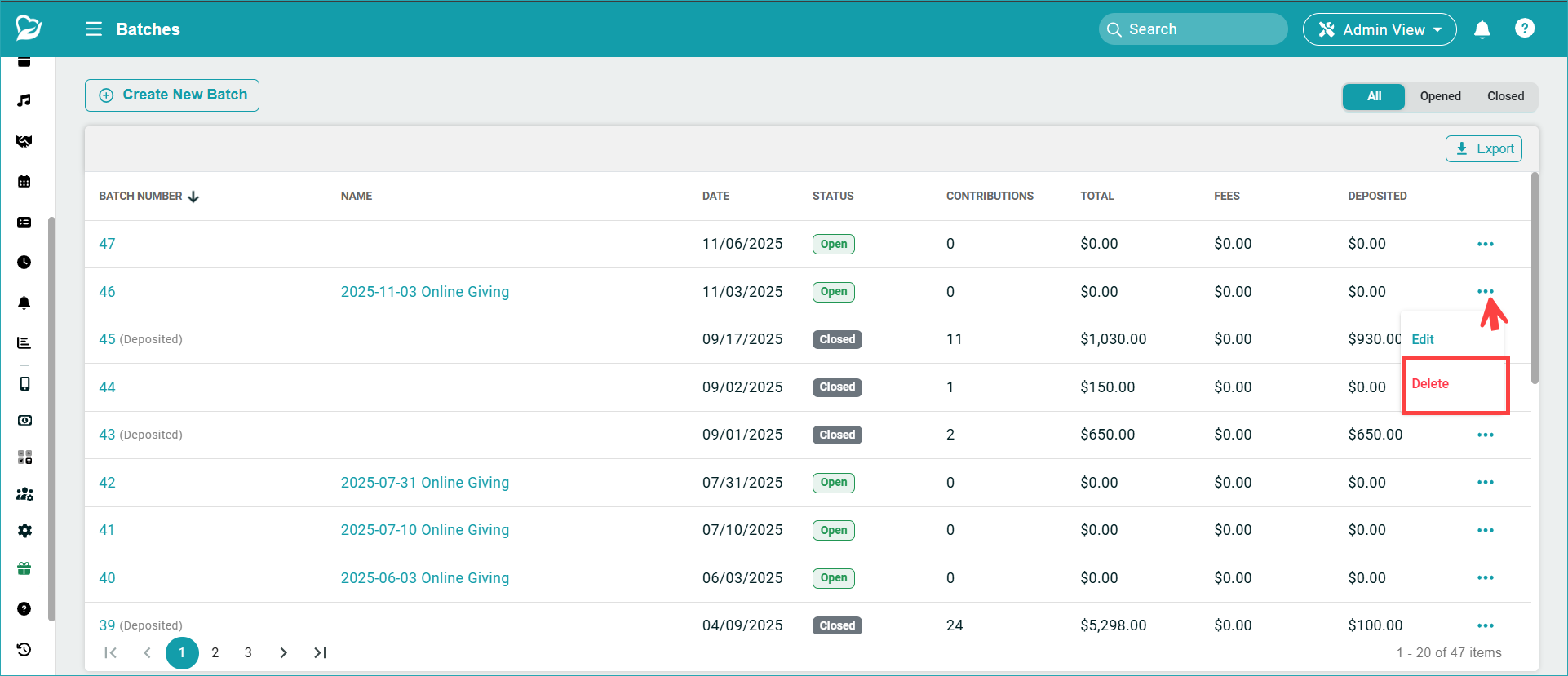Choose Delete from the context menu
Image resolution: width=1568 pixels, height=676 pixels.
[x=1430, y=384]
